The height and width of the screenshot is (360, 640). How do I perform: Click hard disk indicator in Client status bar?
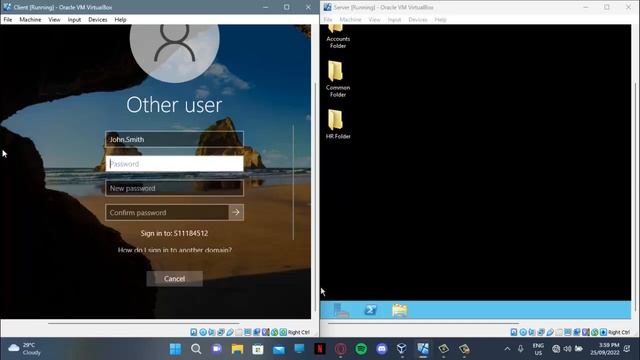tap(194, 332)
